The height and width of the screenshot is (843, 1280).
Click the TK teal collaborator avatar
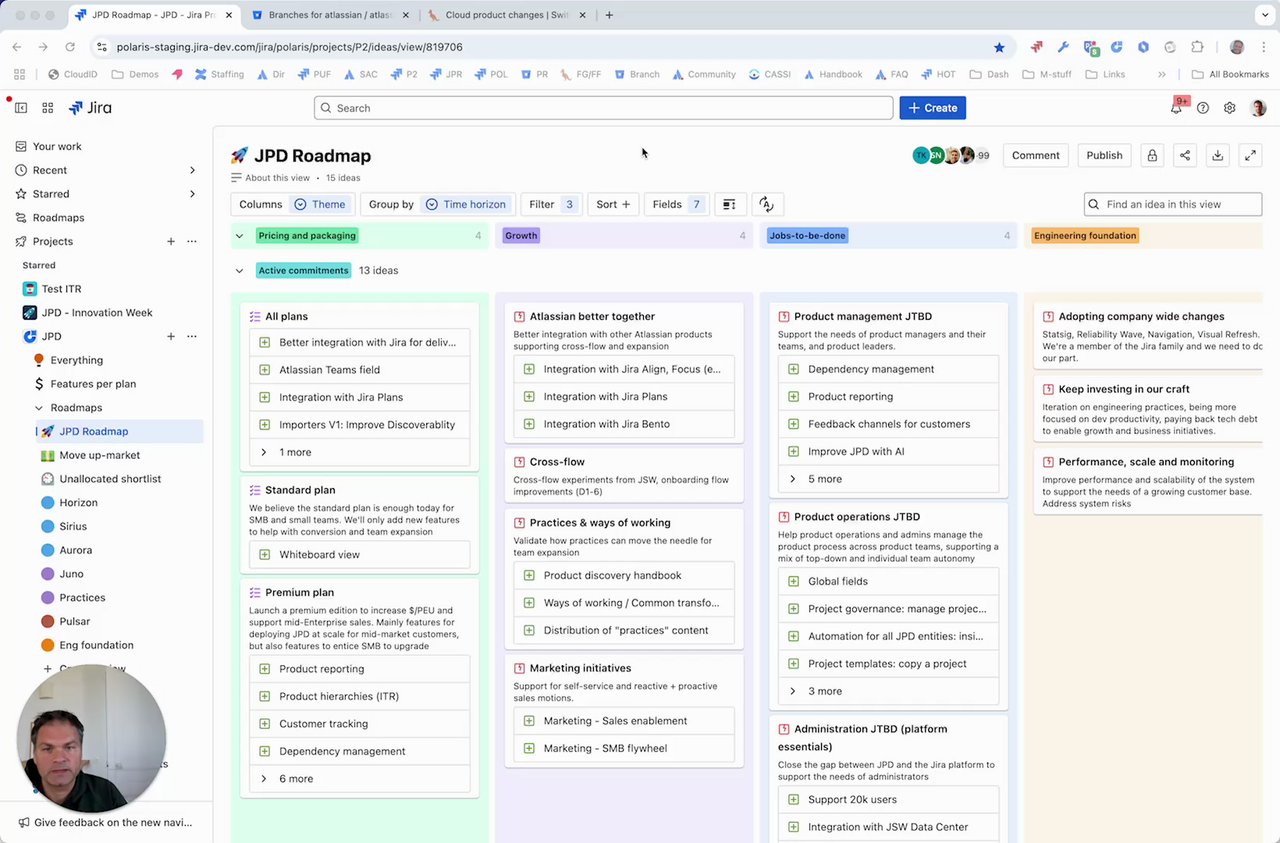[x=921, y=155]
